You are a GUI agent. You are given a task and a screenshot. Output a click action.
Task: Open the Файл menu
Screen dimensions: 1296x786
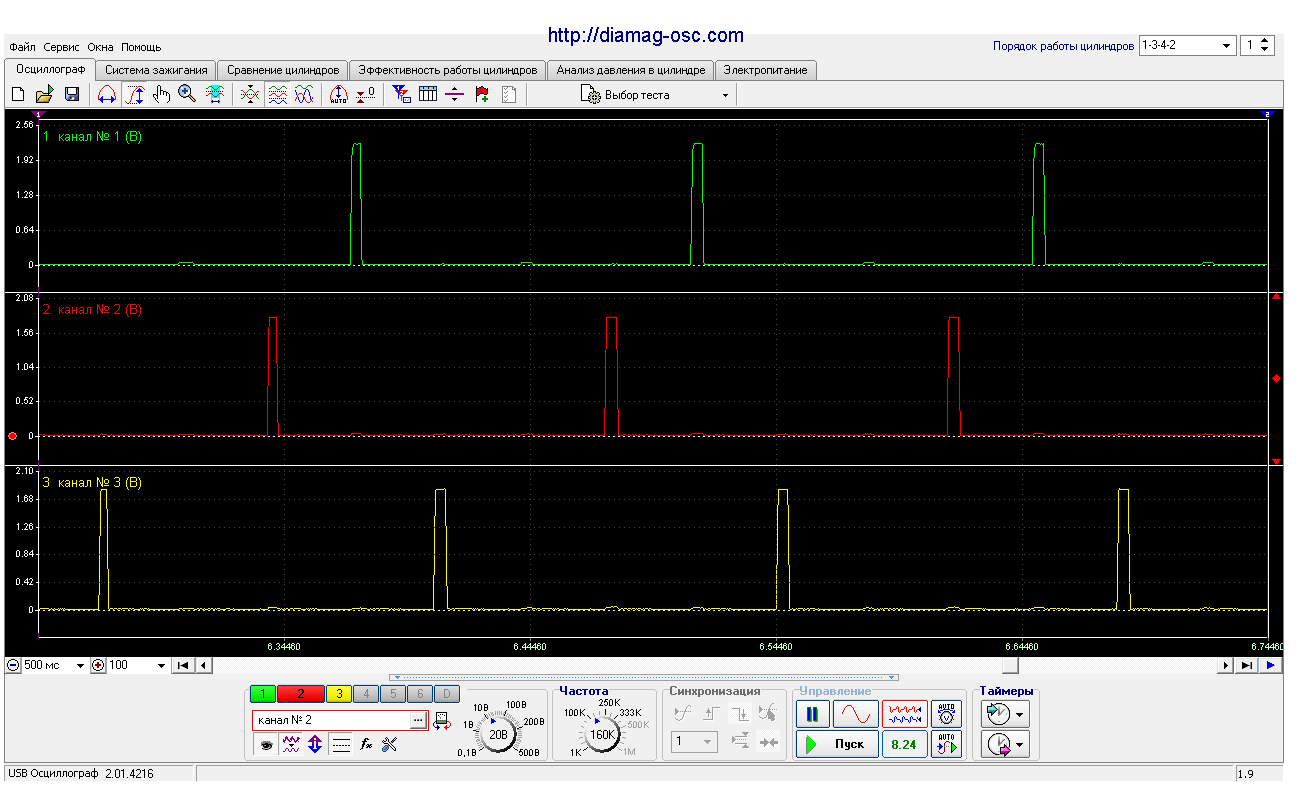pos(22,47)
